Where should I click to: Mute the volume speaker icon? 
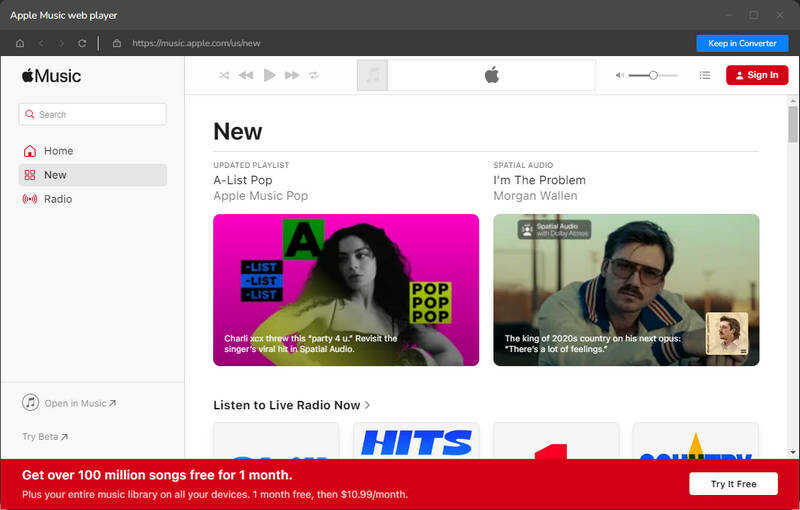(619, 75)
